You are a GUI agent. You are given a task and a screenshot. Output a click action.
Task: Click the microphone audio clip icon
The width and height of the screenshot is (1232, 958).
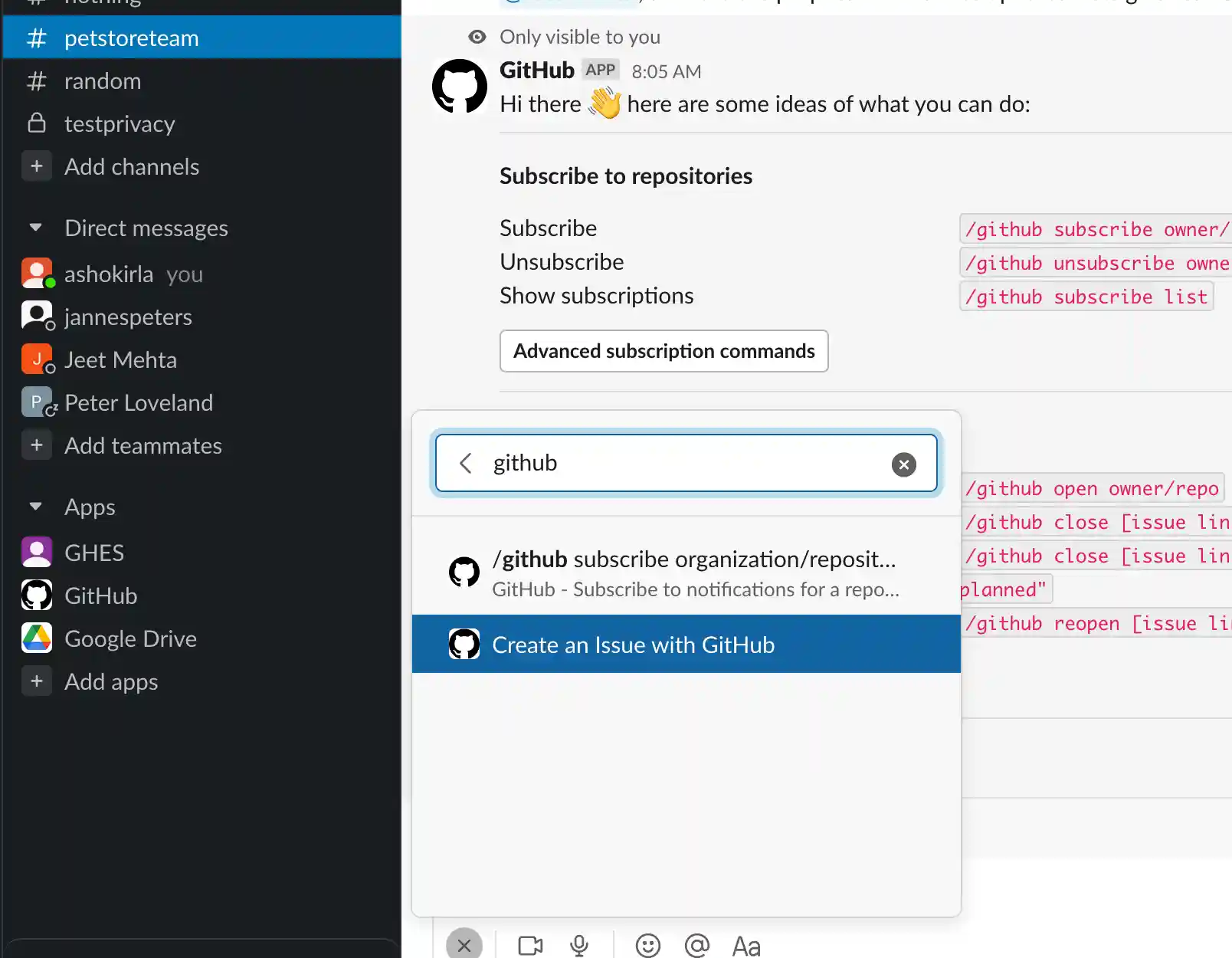[579, 946]
